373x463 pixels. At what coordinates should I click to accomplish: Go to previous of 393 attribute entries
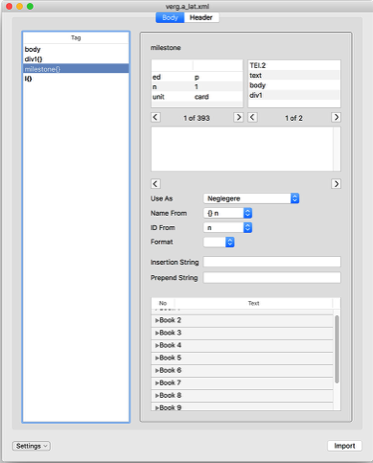(156, 117)
